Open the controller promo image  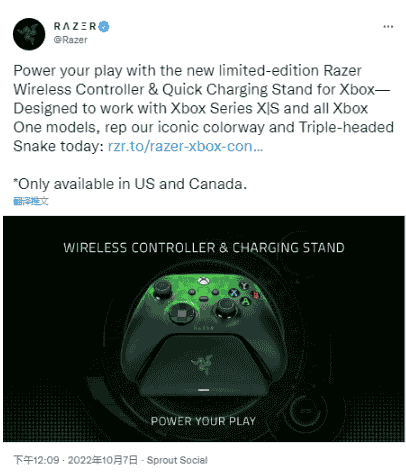tap(204, 329)
